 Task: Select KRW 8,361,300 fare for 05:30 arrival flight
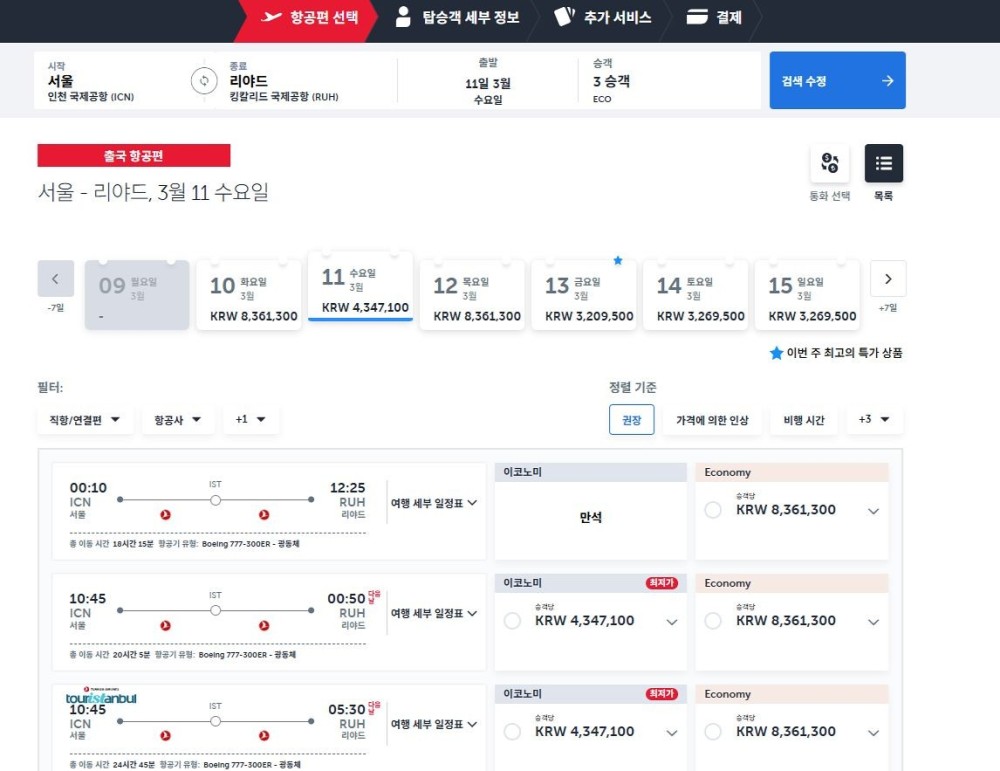(713, 732)
